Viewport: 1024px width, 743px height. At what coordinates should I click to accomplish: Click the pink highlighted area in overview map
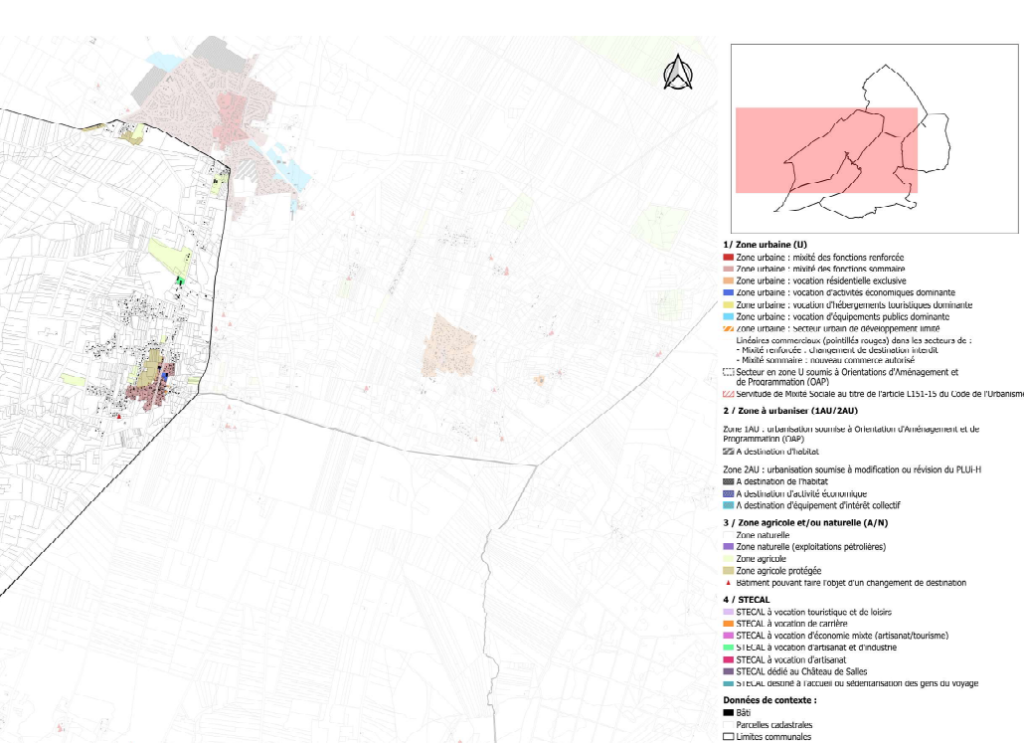pyautogui.click(x=826, y=150)
